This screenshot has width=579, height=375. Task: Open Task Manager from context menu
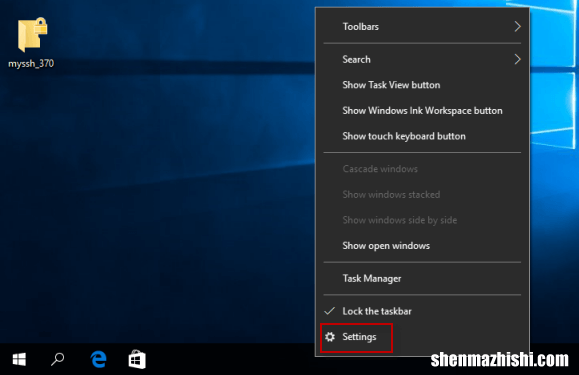pyautogui.click(x=422, y=278)
